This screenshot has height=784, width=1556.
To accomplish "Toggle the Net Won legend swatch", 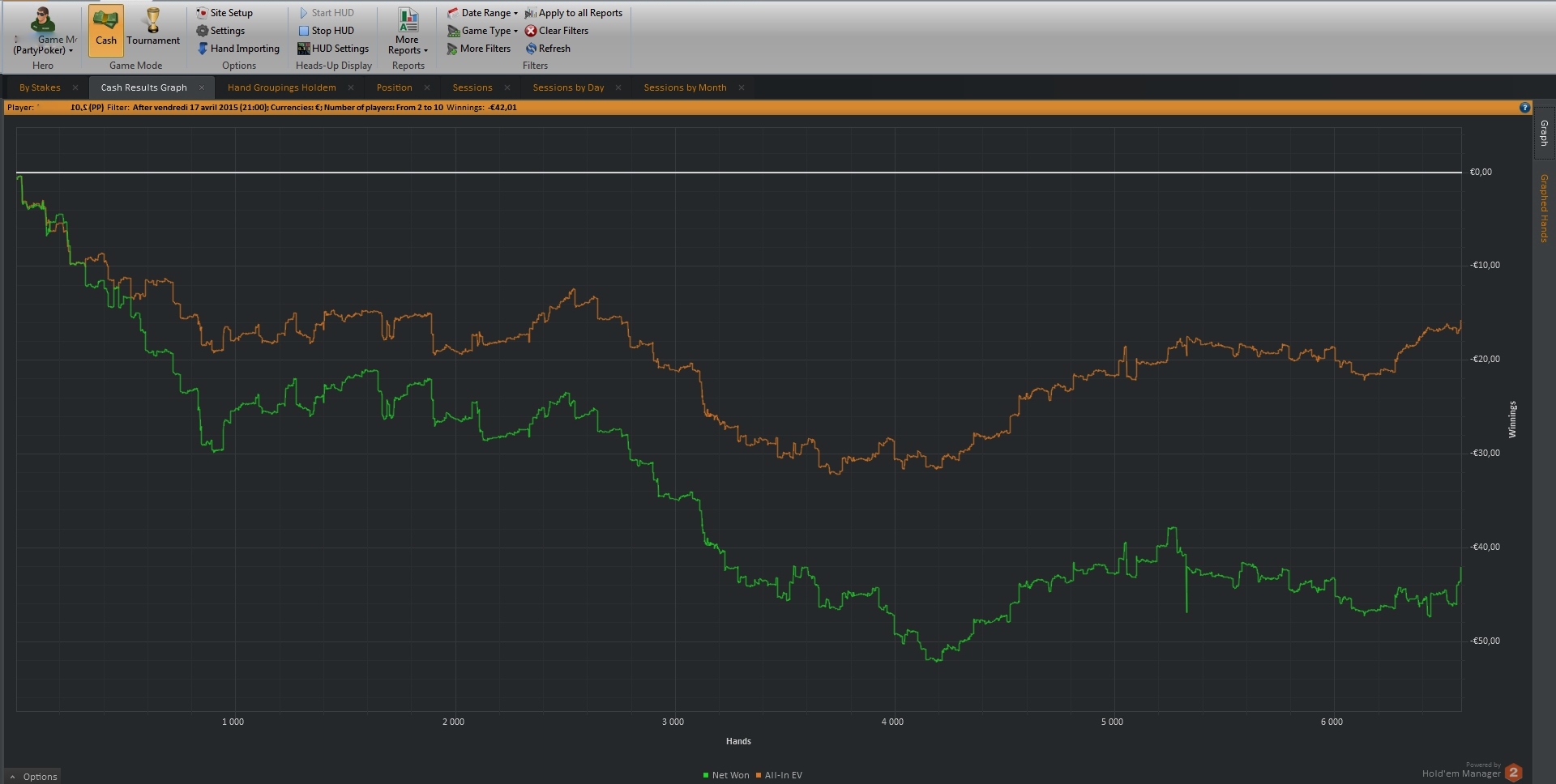I will point(706,775).
